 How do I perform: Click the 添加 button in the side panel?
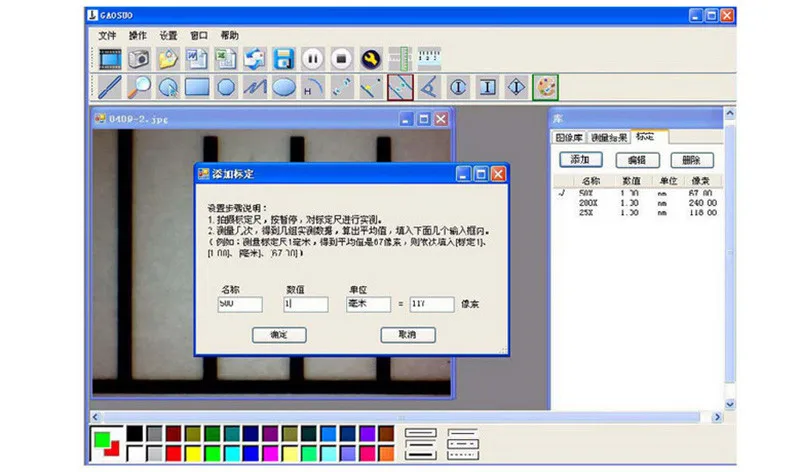[580, 160]
